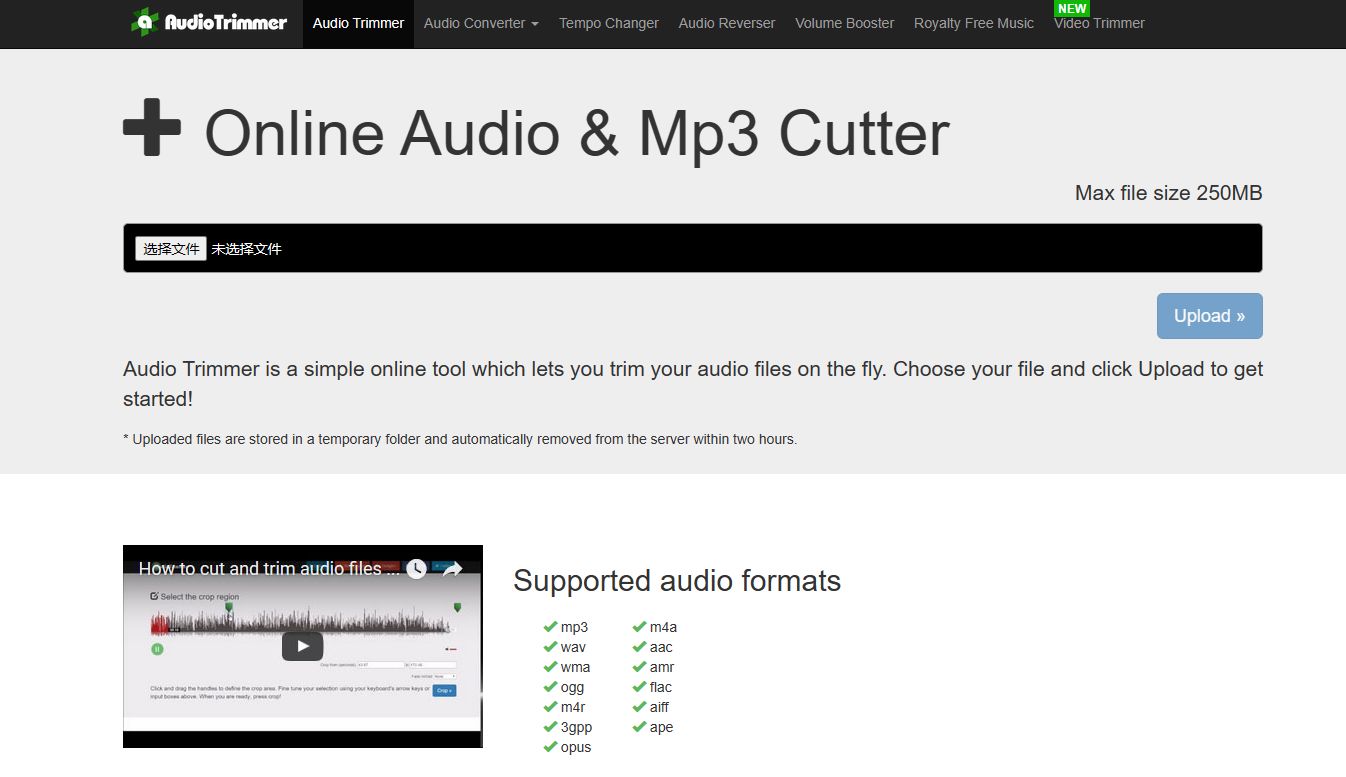Click the 'Online Audio & Mp3 Cutter' heading

point(577,133)
